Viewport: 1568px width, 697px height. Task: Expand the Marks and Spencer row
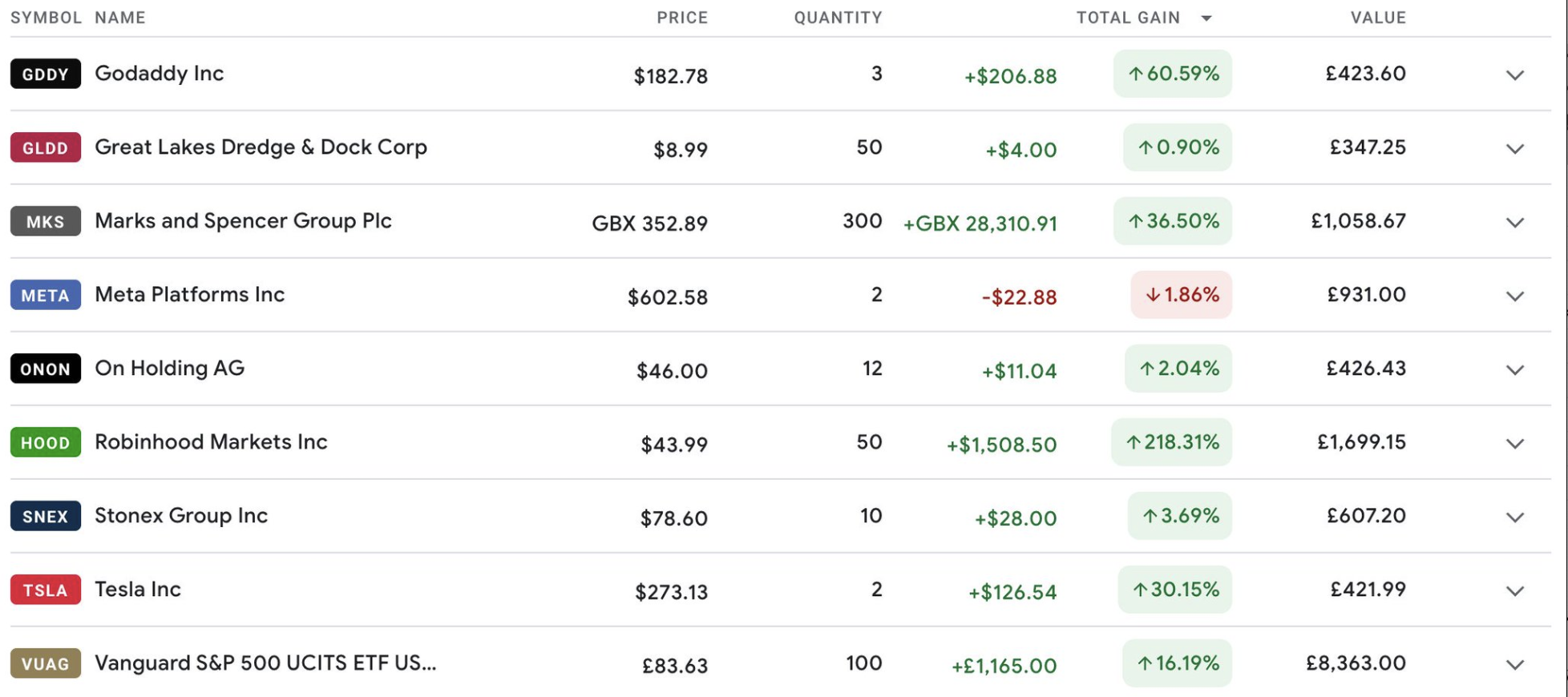coord(1514,223)
